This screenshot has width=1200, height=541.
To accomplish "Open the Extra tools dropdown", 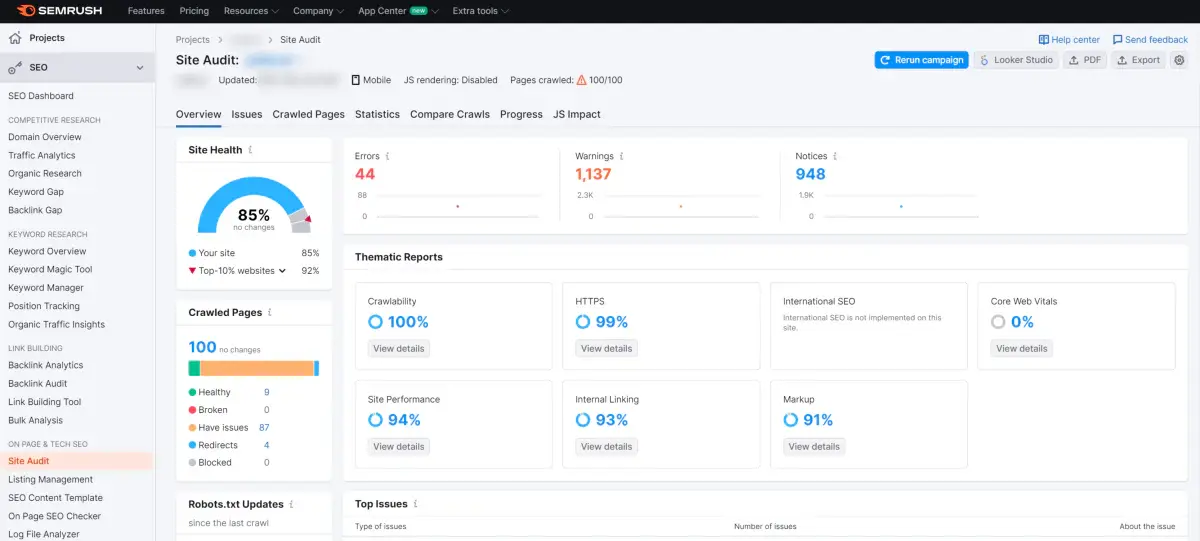I will click(x=480, y=11).
